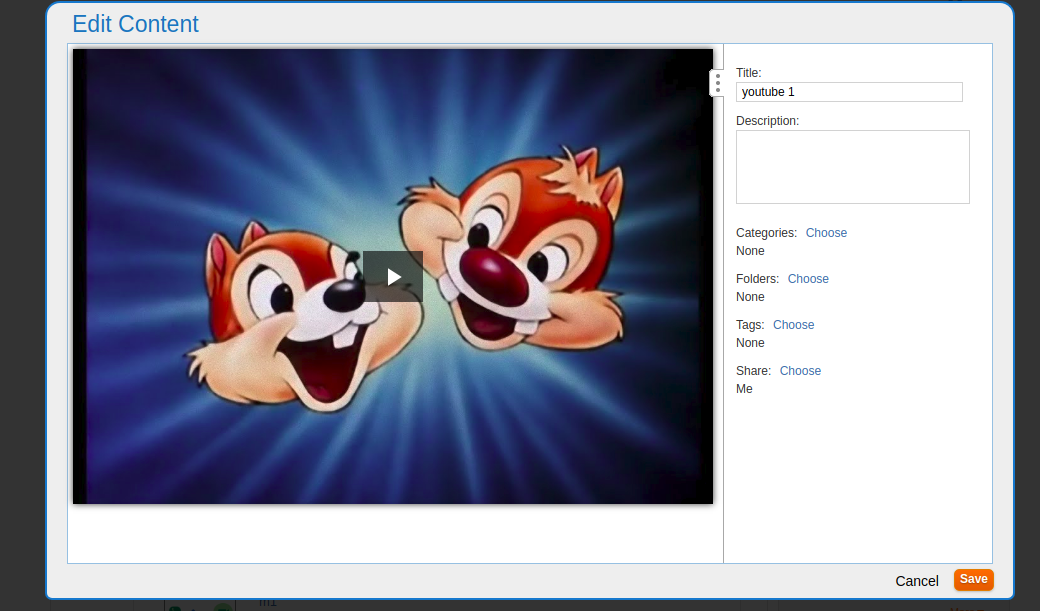Viewport: 1040px width, 611px height.
Task: Click the Folders label
Action: click(x=757, y=279)
